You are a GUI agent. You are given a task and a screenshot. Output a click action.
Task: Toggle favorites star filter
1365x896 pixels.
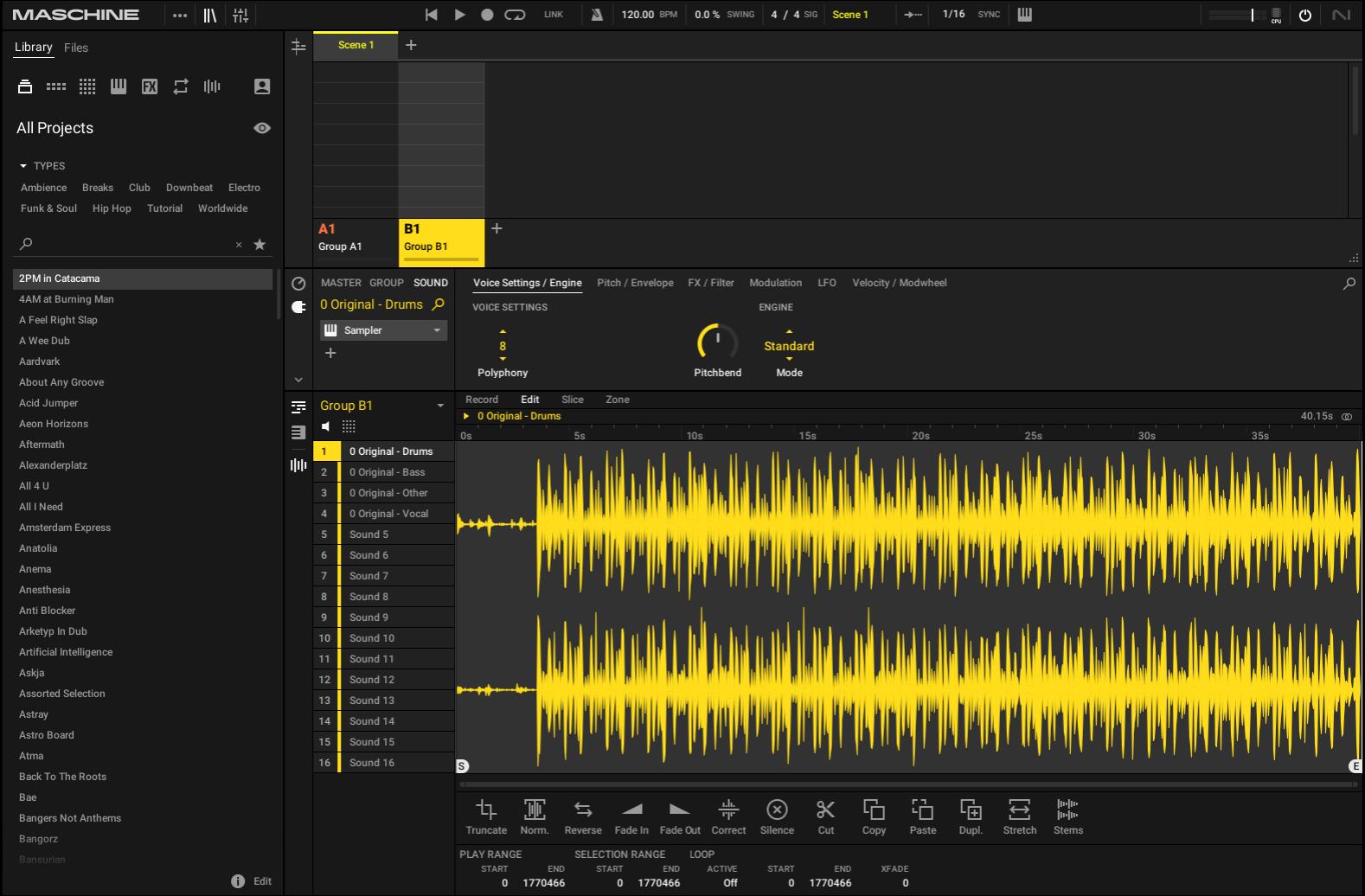coord(260,245)
